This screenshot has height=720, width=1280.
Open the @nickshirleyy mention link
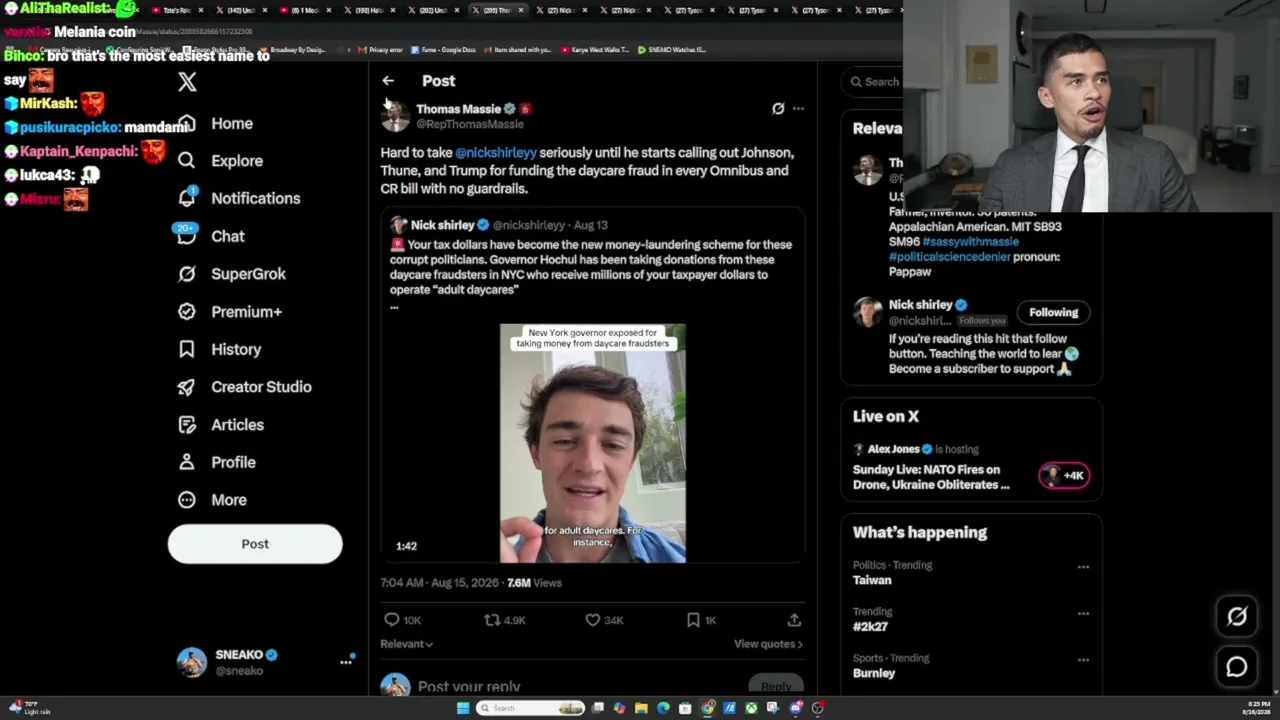coord(496,153)
